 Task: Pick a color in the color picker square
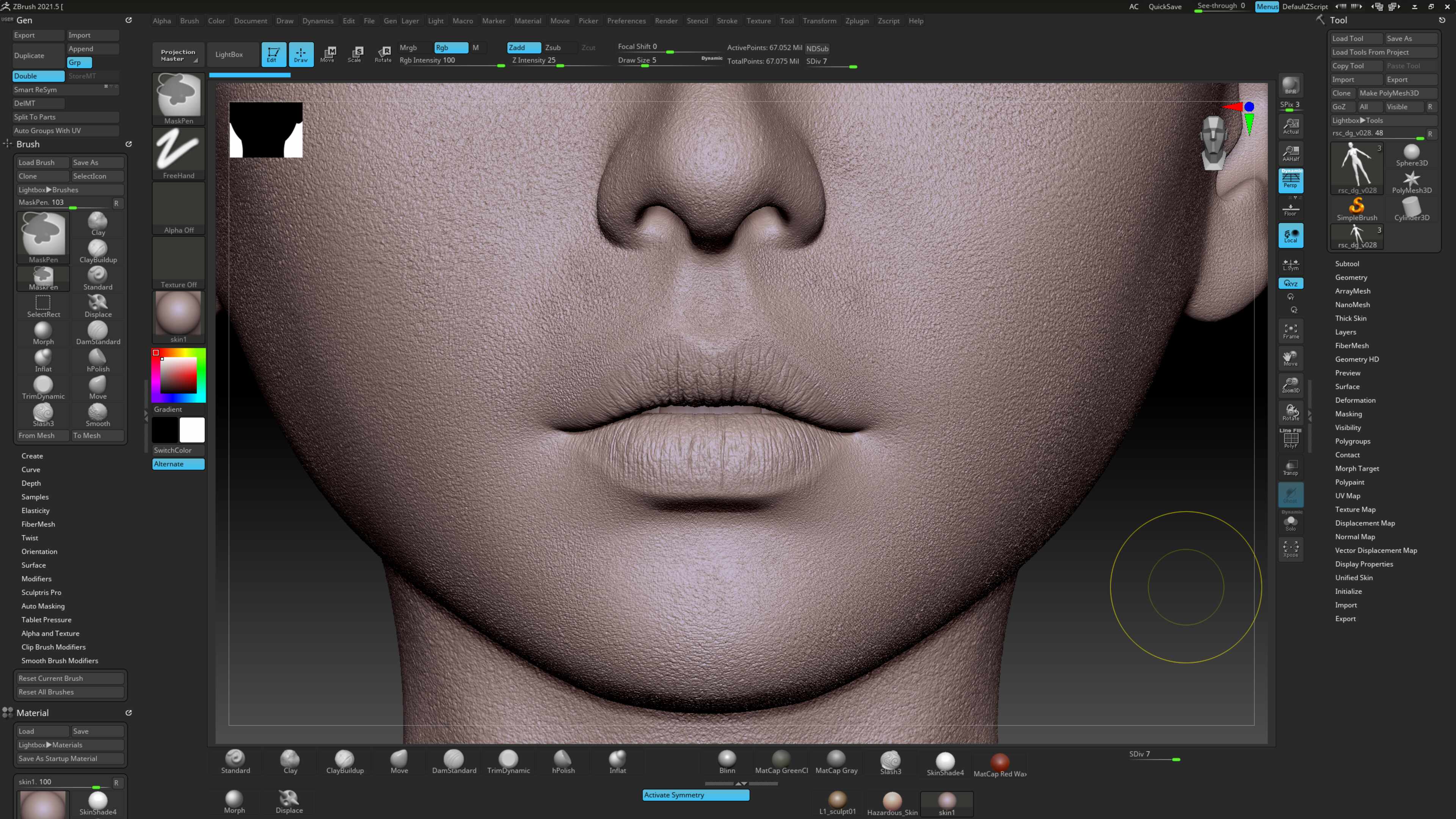coord(179,376)
